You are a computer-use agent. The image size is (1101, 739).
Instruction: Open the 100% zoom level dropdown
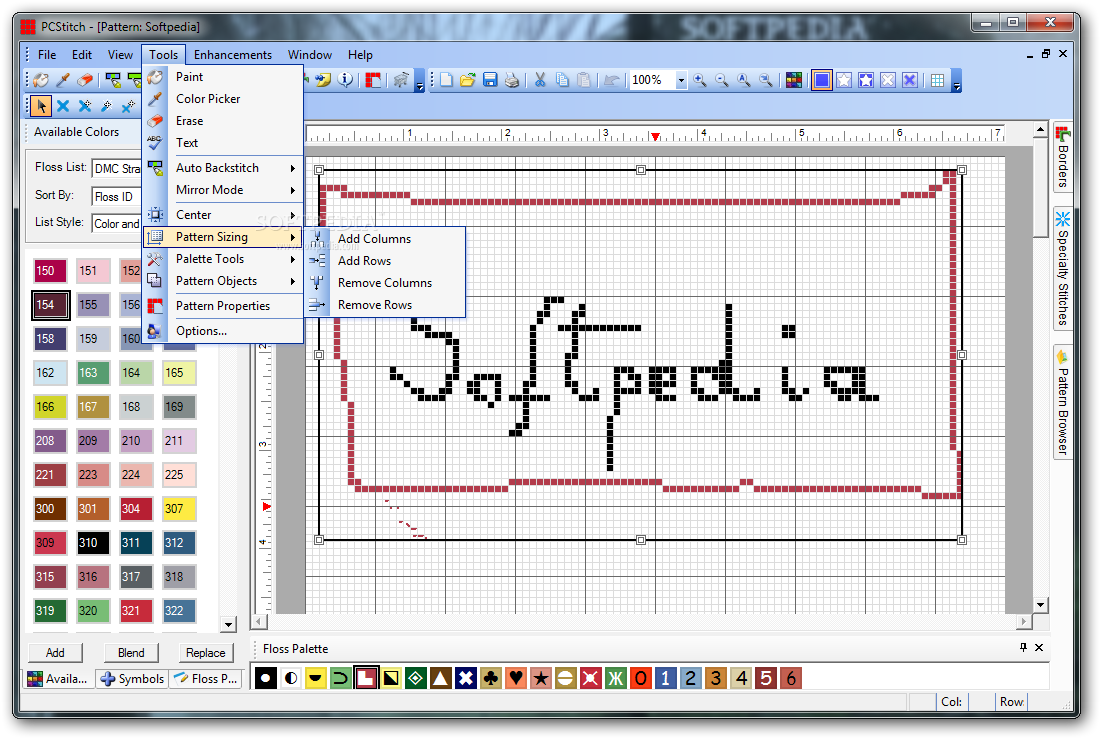[x=680, y=80]
